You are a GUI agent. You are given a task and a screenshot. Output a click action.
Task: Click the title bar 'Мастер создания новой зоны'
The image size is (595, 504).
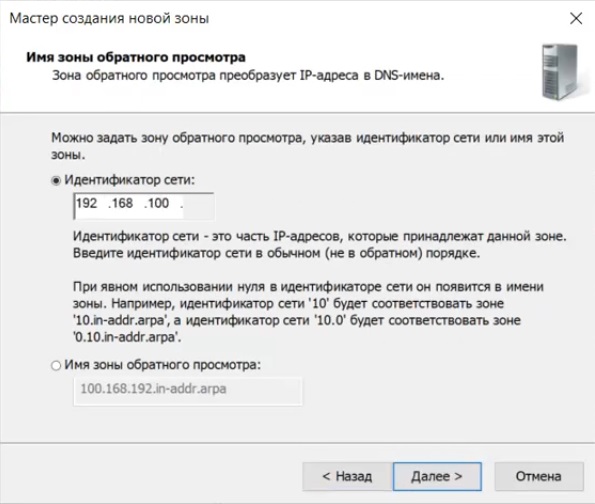[109, 18]
